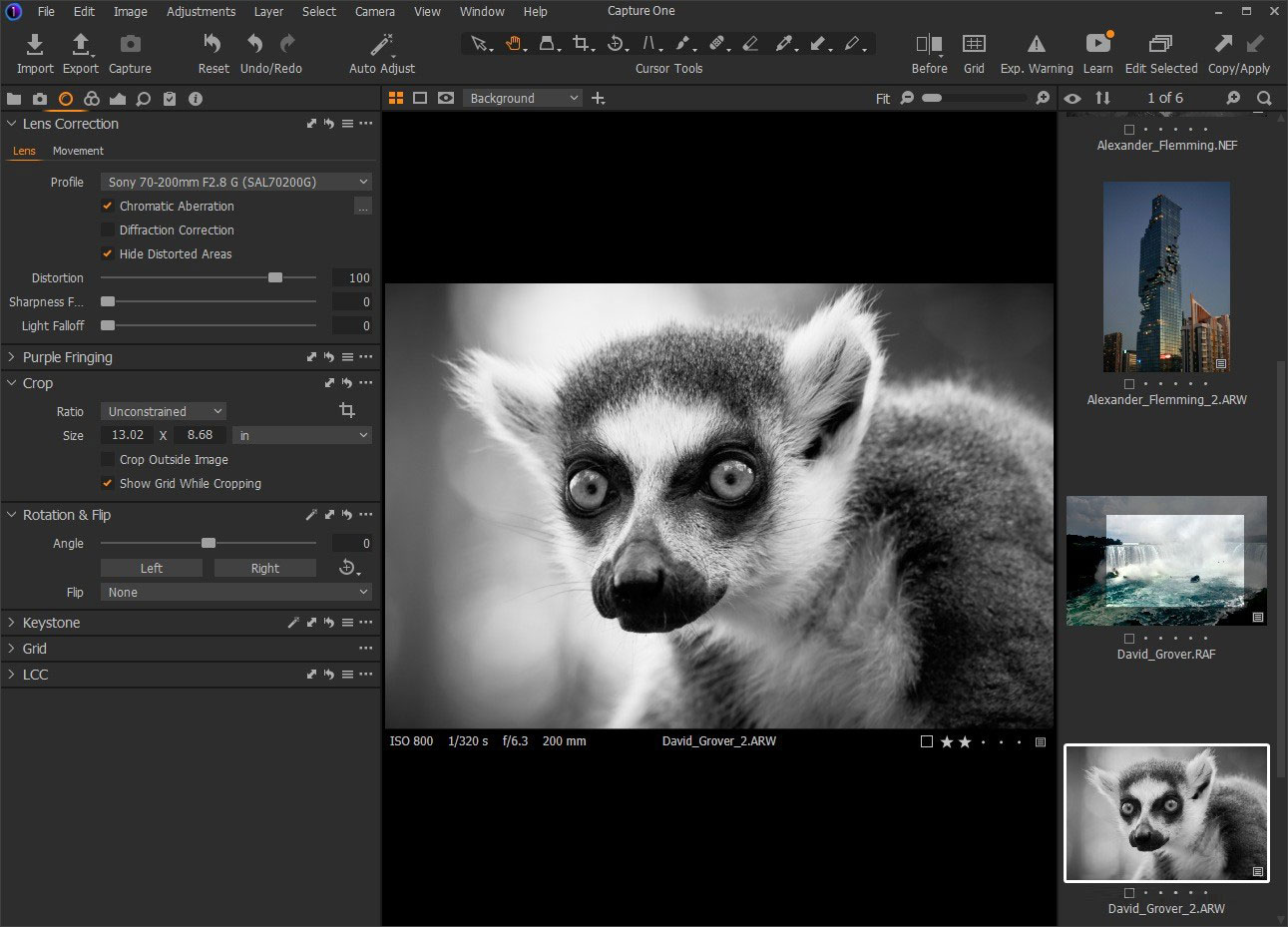Select the Crop cursor tool

coord(581,44)
